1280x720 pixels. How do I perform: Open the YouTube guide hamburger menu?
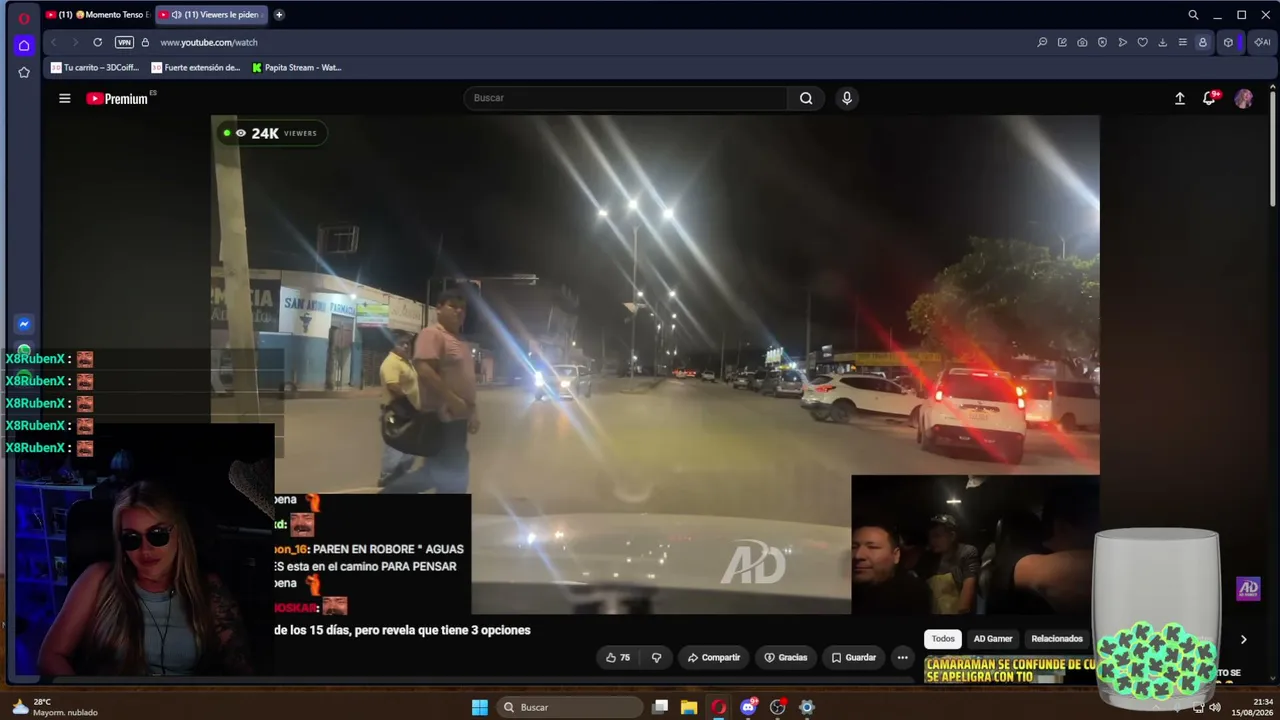65,98
